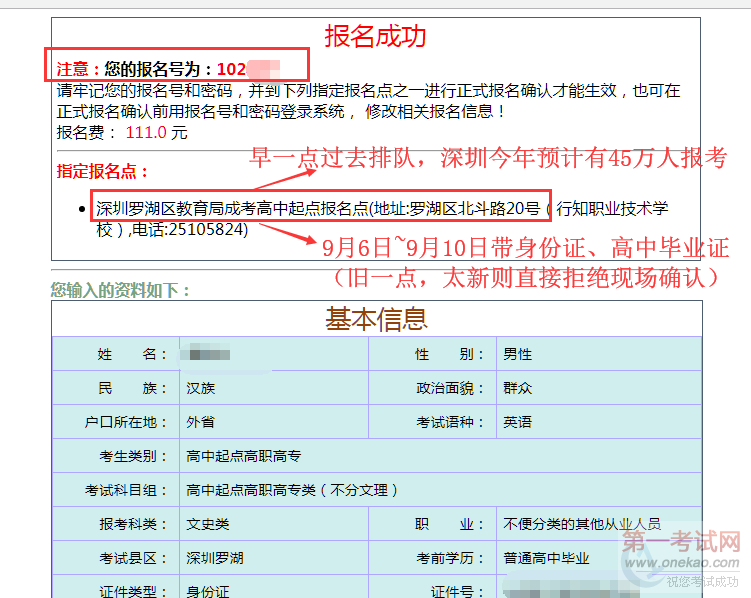Click the '深圳罗湖' value cell
This screenshot has width=751, height=598.
[274, 558]
